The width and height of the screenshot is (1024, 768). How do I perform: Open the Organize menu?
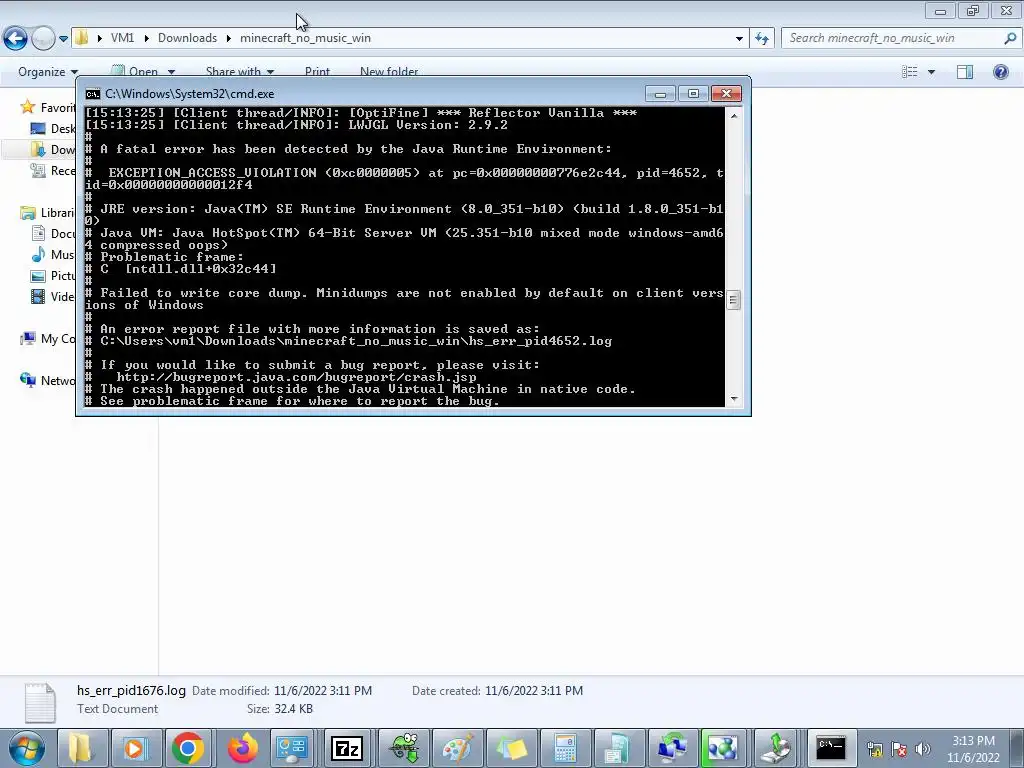coord(48,72)
